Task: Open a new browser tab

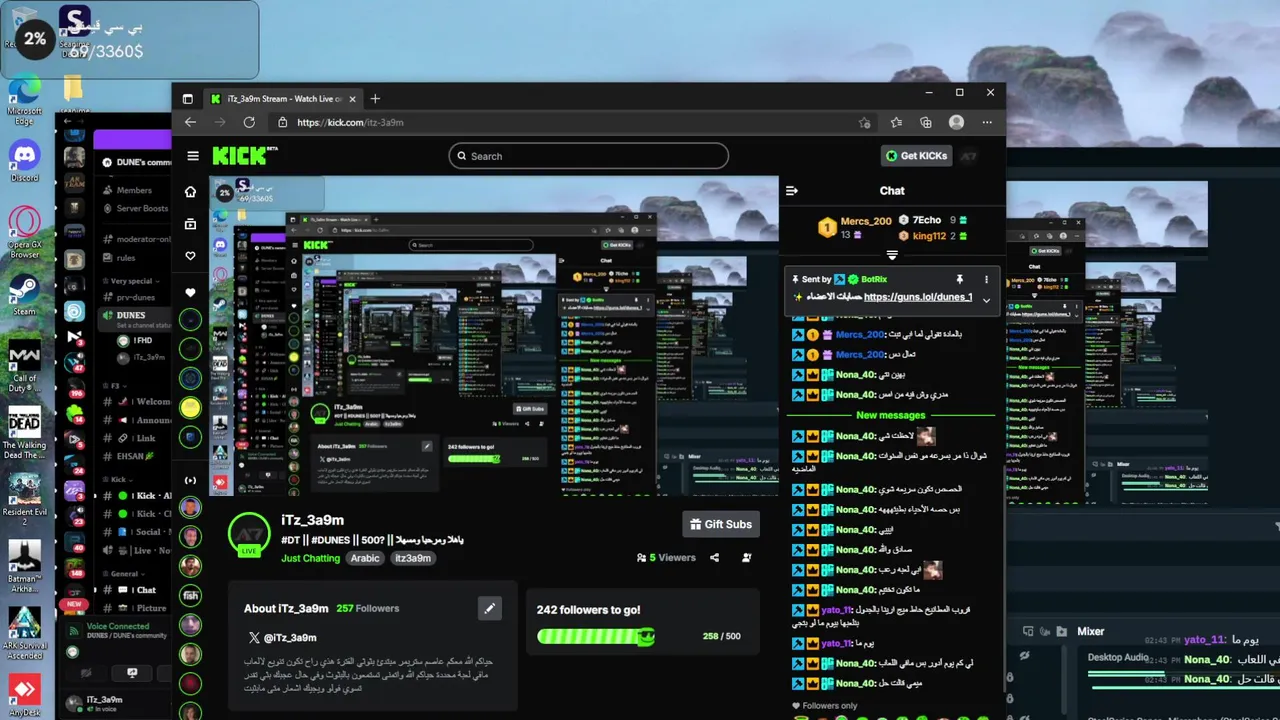Action: pyautogui.click(x=375, y=99)
